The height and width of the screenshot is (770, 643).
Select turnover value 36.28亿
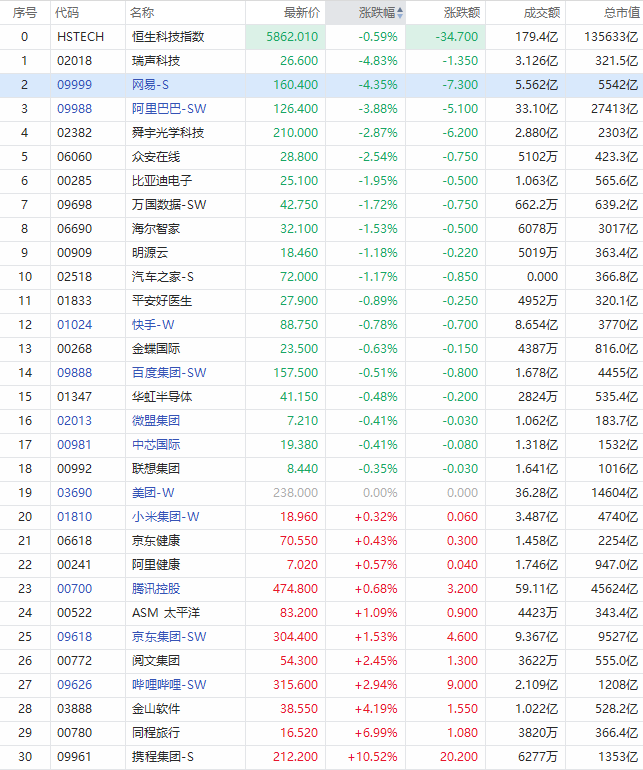click(536, 493)
